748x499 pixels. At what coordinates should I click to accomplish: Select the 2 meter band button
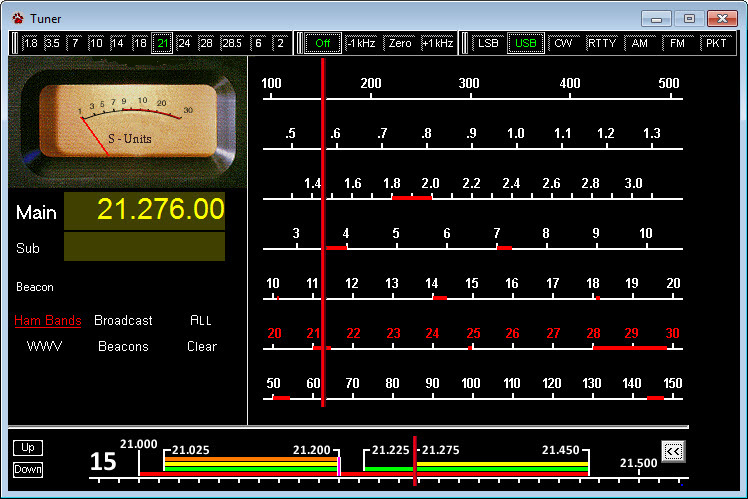280,43
